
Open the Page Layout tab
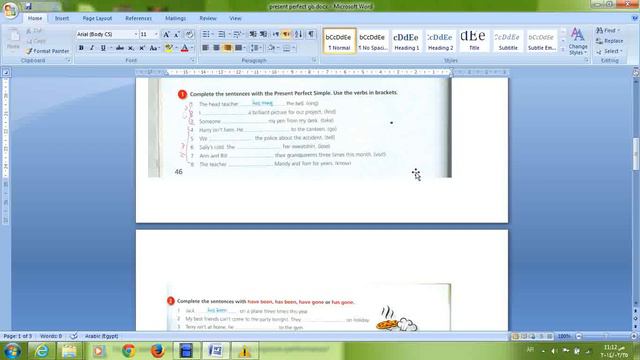(x=97, y=18)
